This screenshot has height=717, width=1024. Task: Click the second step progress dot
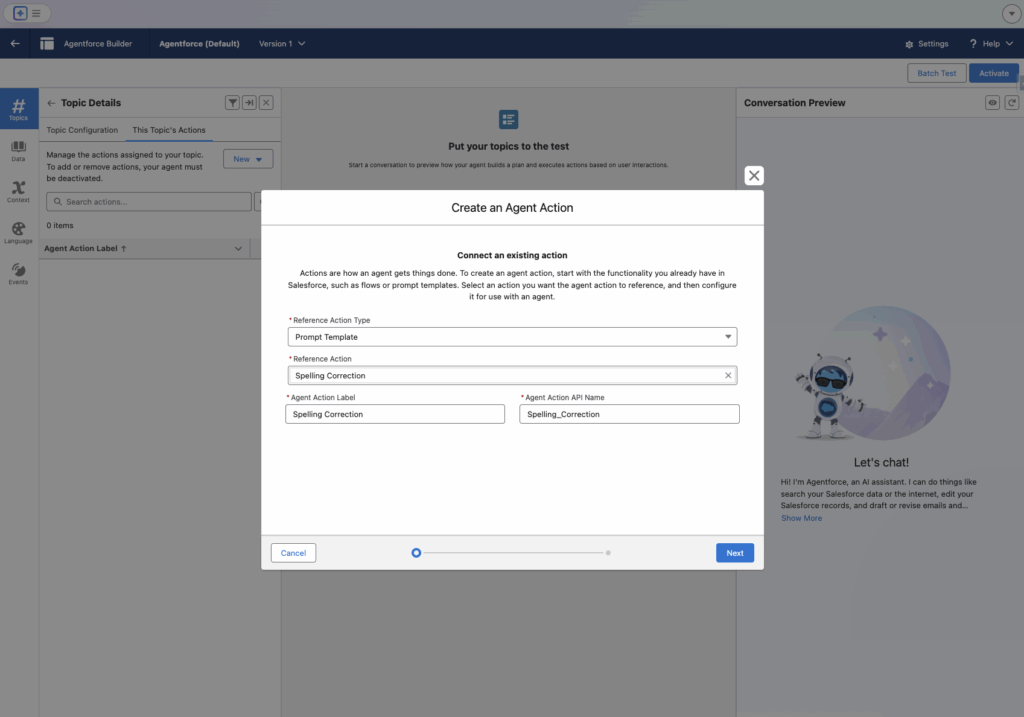(608, 553)
